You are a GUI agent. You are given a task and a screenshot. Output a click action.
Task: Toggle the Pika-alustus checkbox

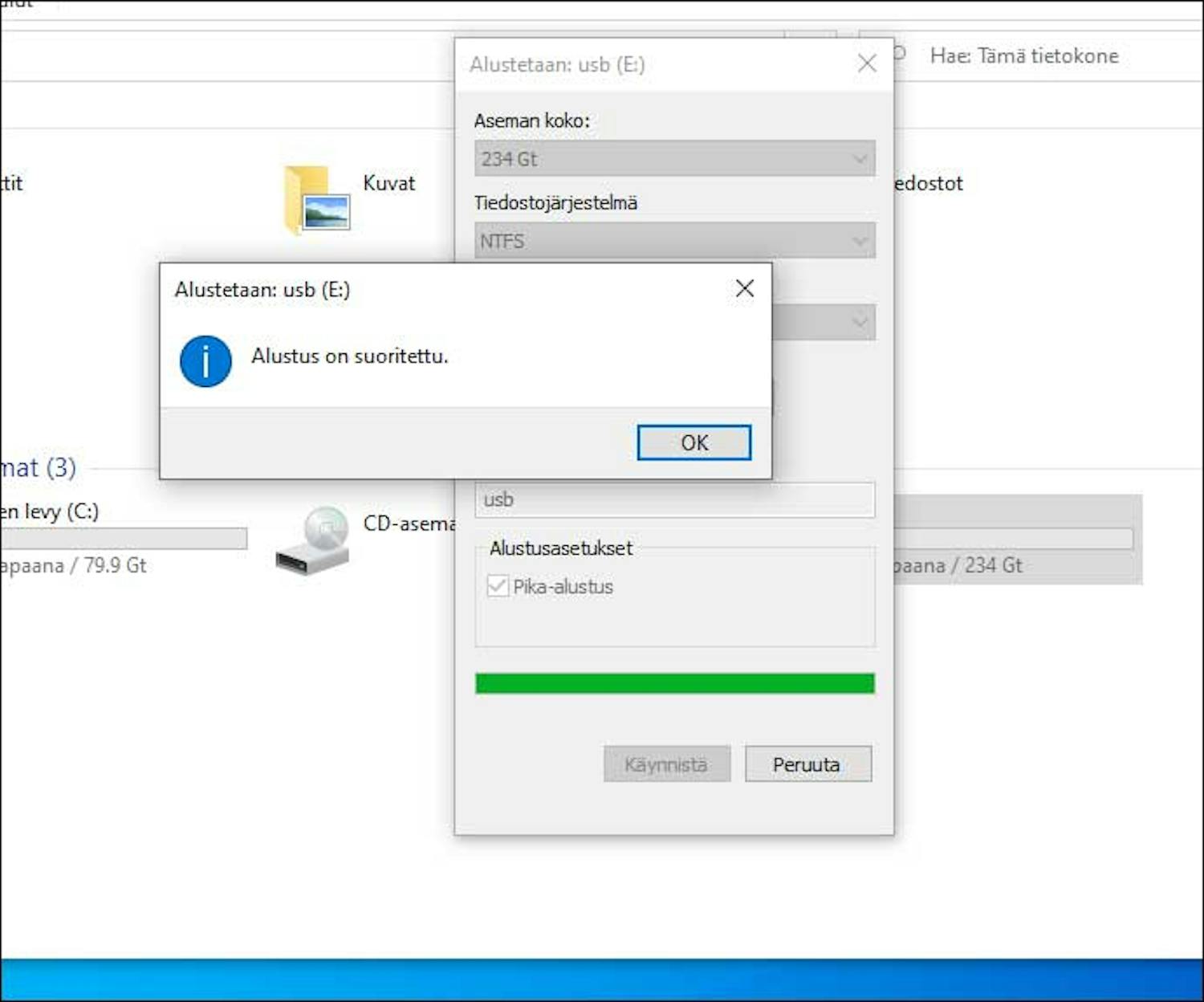point(498,586)
